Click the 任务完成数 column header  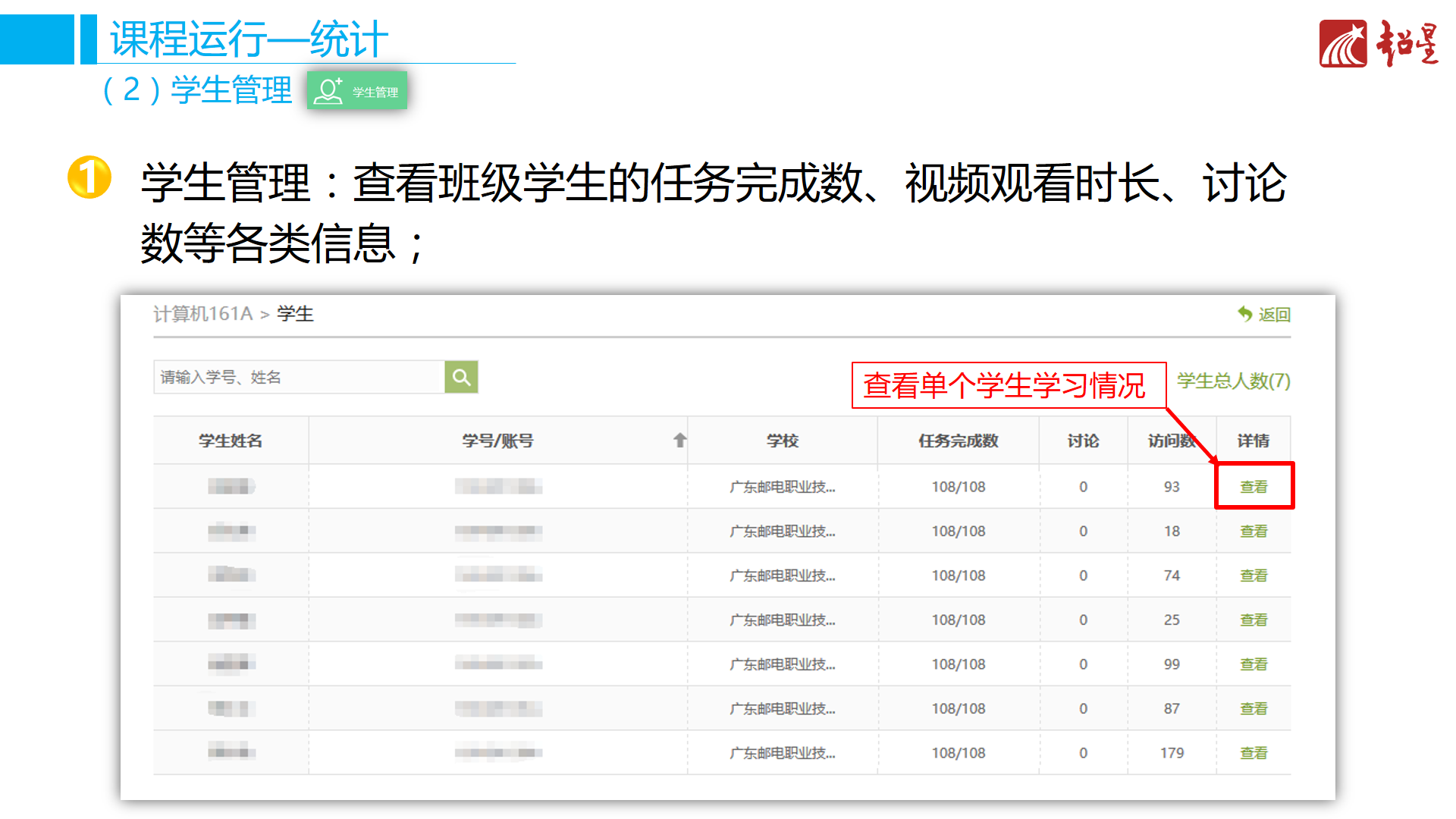(x=958, y=441)
